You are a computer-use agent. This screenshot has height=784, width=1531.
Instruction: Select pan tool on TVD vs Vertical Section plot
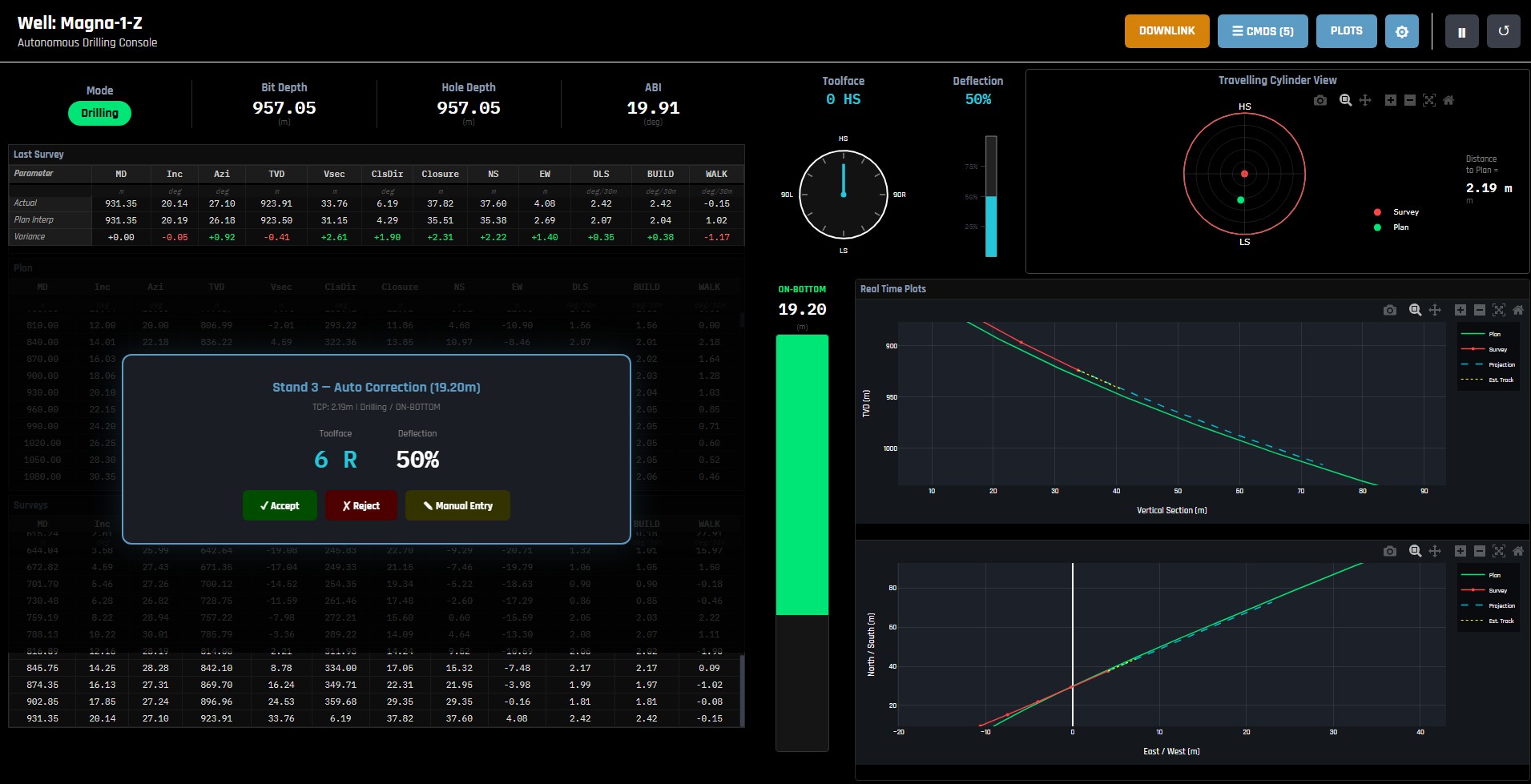[1435, 310]
